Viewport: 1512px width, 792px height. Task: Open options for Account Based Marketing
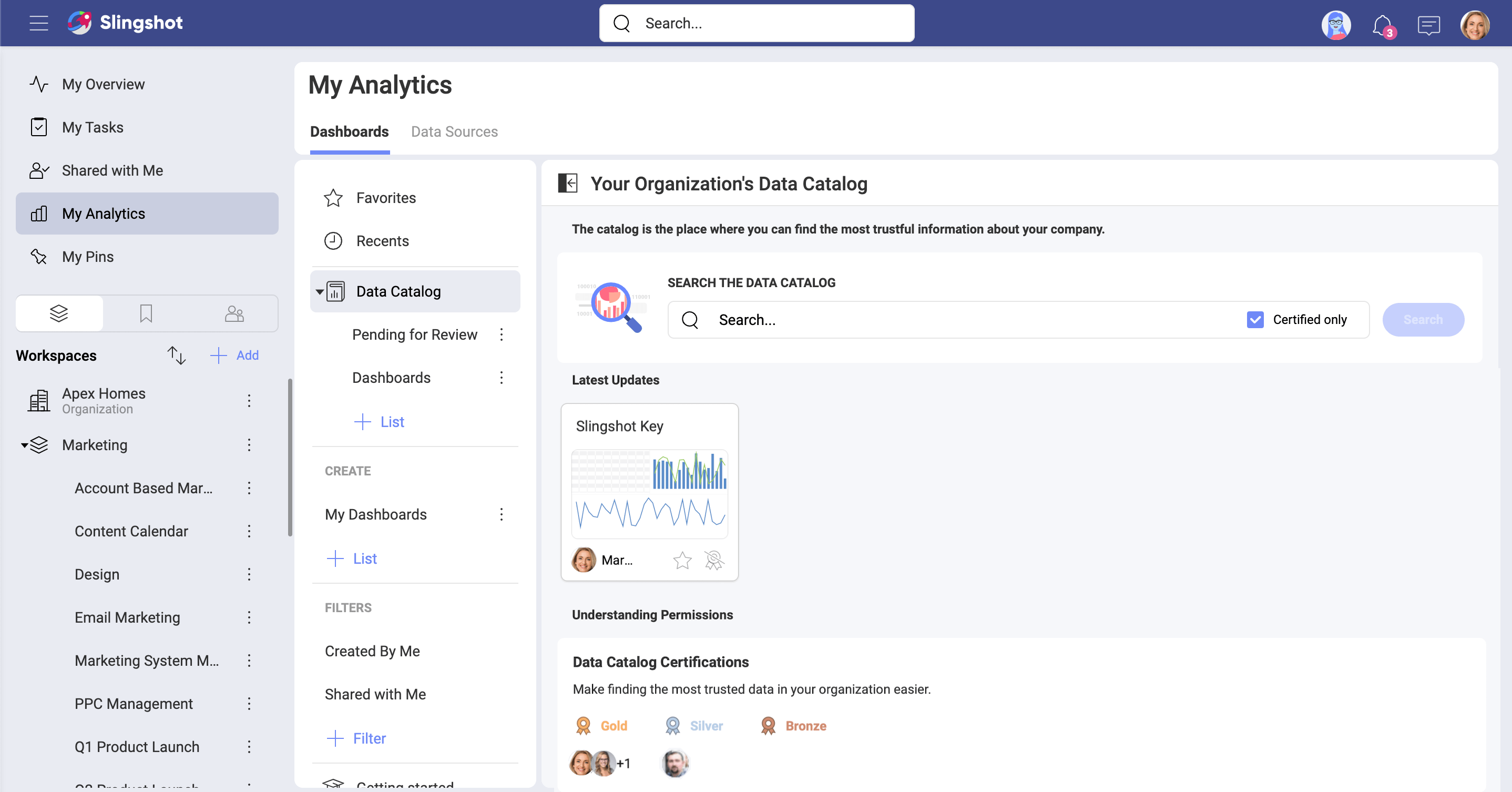pyautogui.click(x=249, y=488)
